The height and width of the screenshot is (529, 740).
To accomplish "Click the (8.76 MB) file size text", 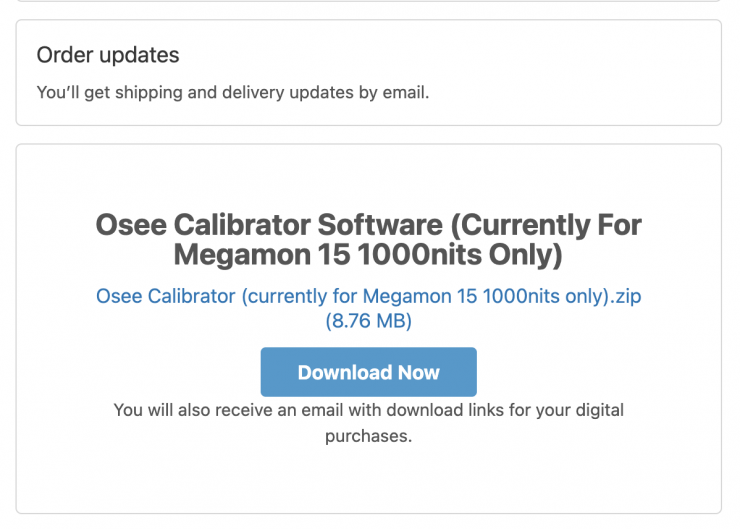I will click(368, 321).
